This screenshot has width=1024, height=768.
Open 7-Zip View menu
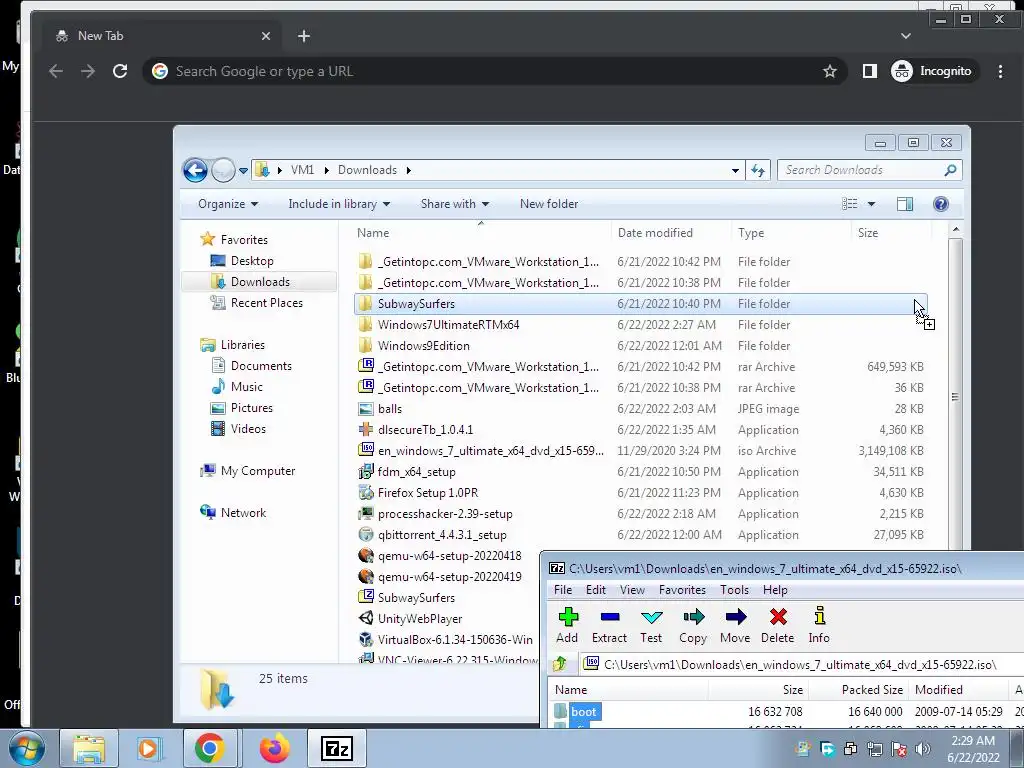[x=632, y=590]
